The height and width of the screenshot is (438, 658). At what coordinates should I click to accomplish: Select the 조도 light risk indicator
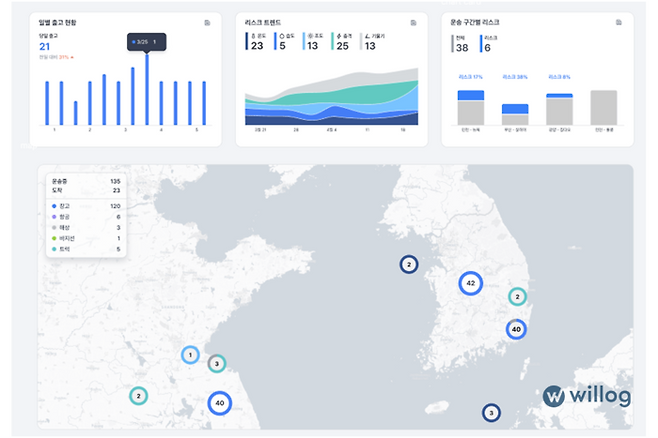(312, 41)
